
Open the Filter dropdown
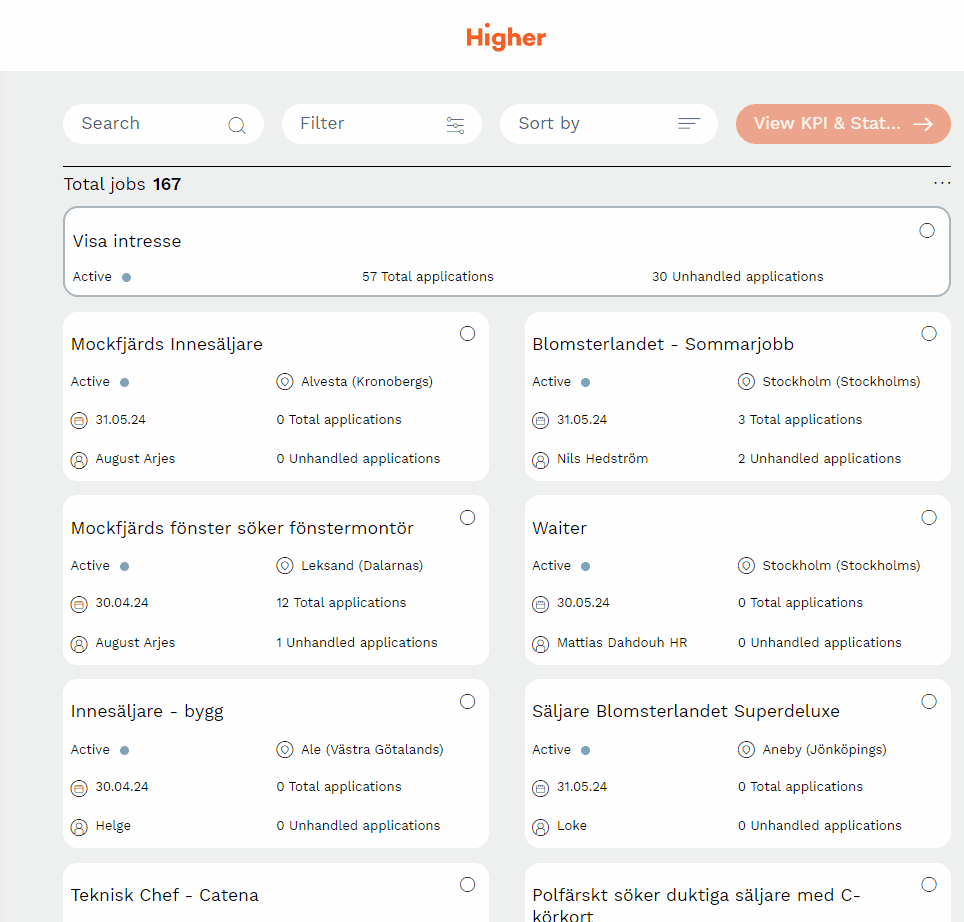click(x=381, y=124)
